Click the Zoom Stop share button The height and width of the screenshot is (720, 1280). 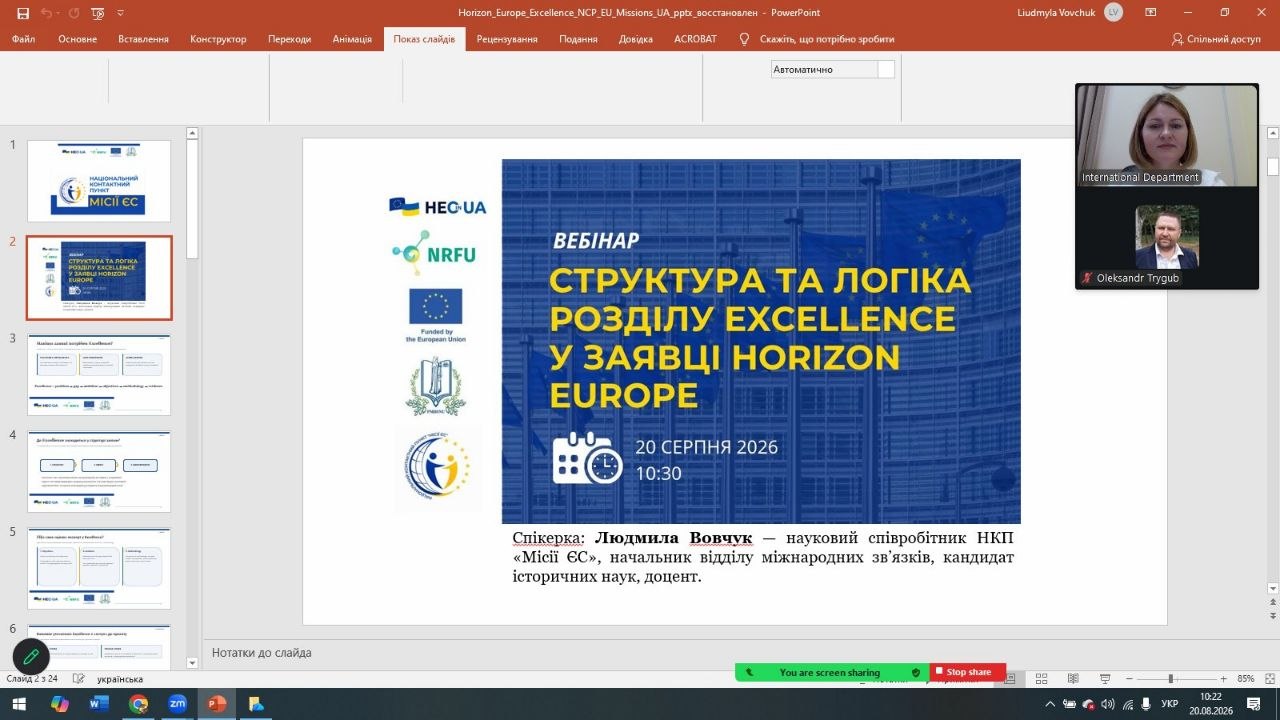[x=968, y=672]
